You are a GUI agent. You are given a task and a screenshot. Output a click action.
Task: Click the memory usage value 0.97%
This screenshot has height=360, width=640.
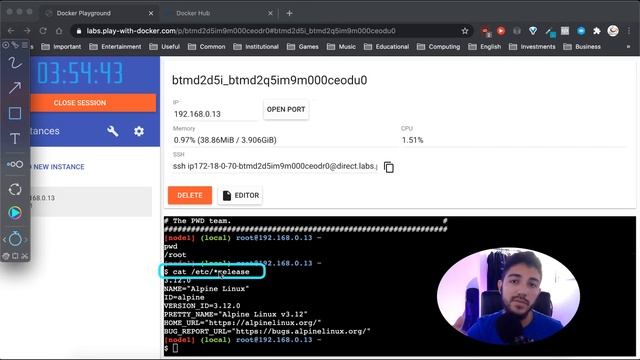(x=225, y=140)
